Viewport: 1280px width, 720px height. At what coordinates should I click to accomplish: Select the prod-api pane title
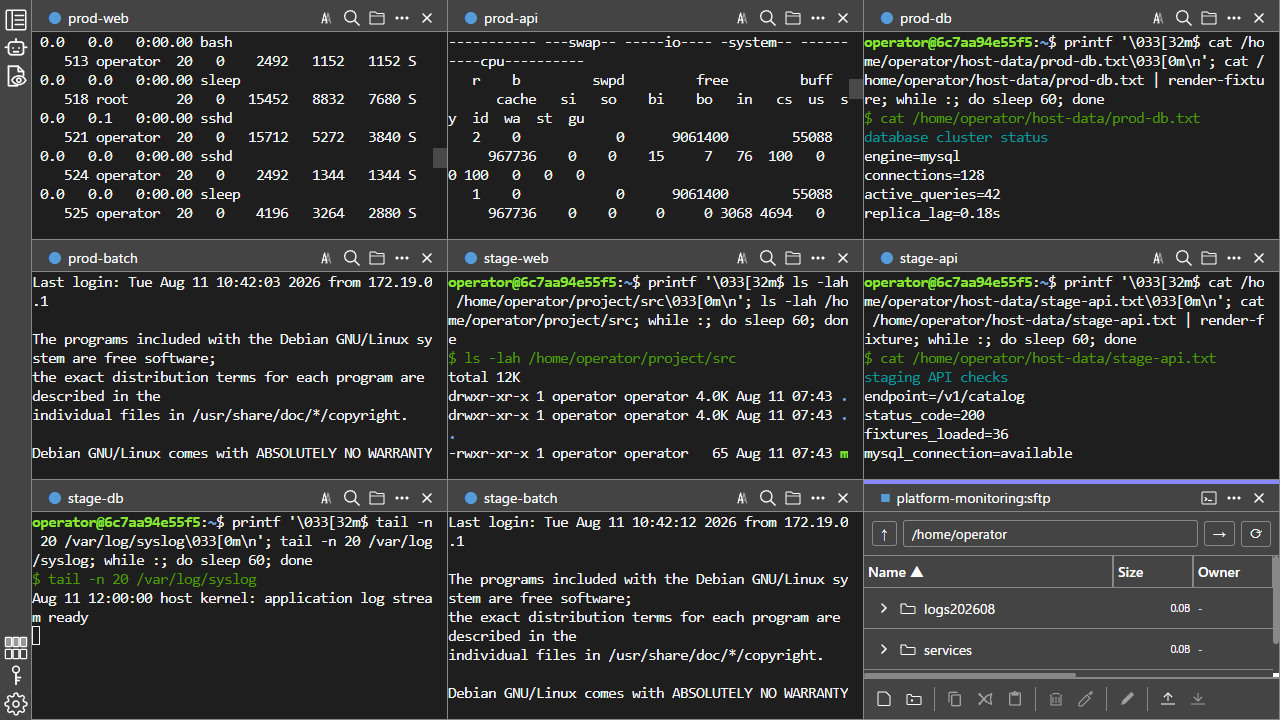511,18
